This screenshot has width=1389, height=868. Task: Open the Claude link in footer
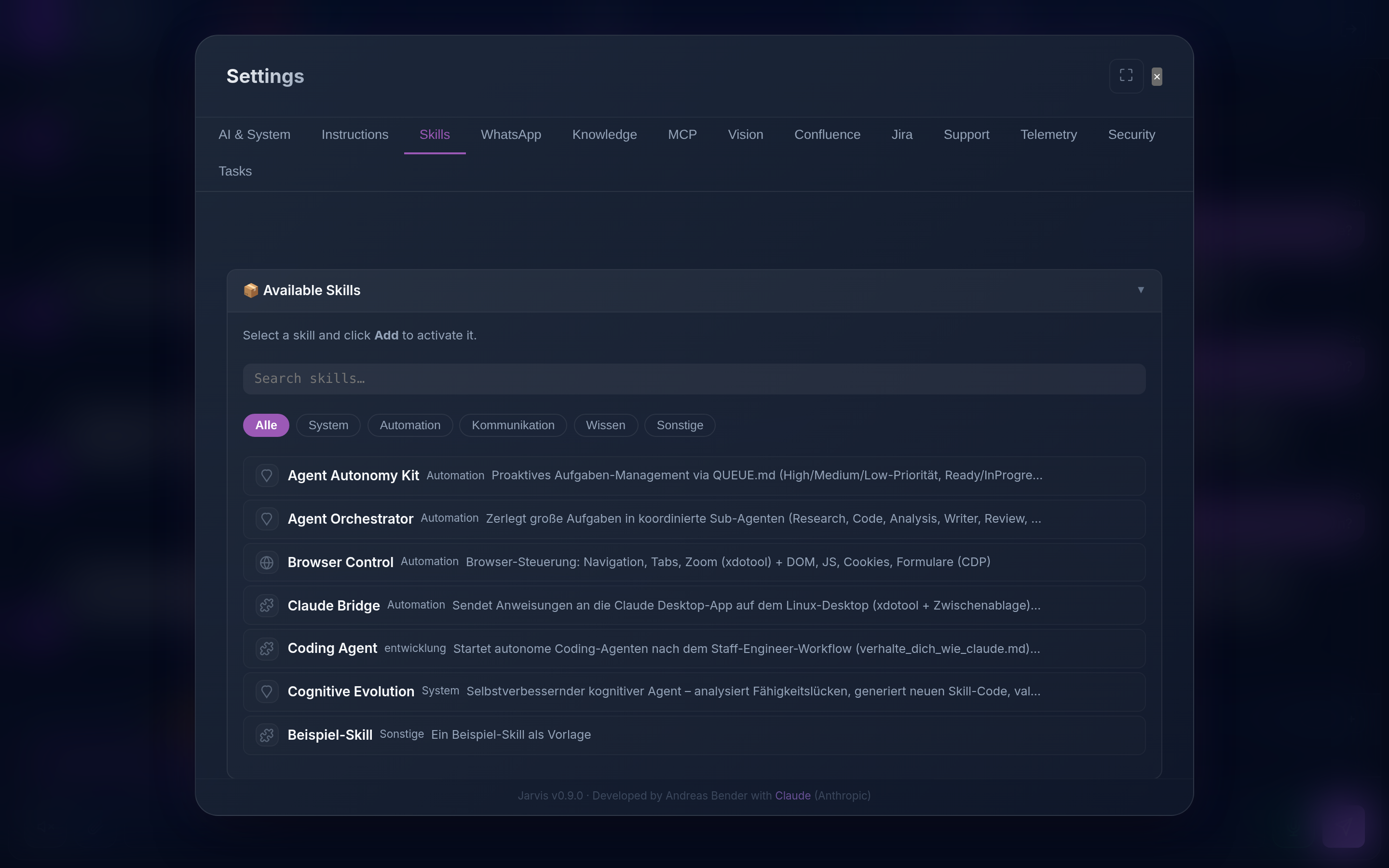click(x=793, y=796)
